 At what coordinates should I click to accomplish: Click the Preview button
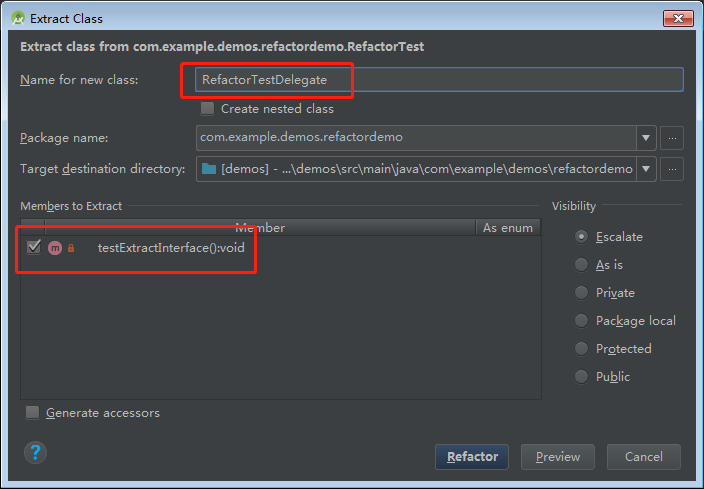point(558,457)
